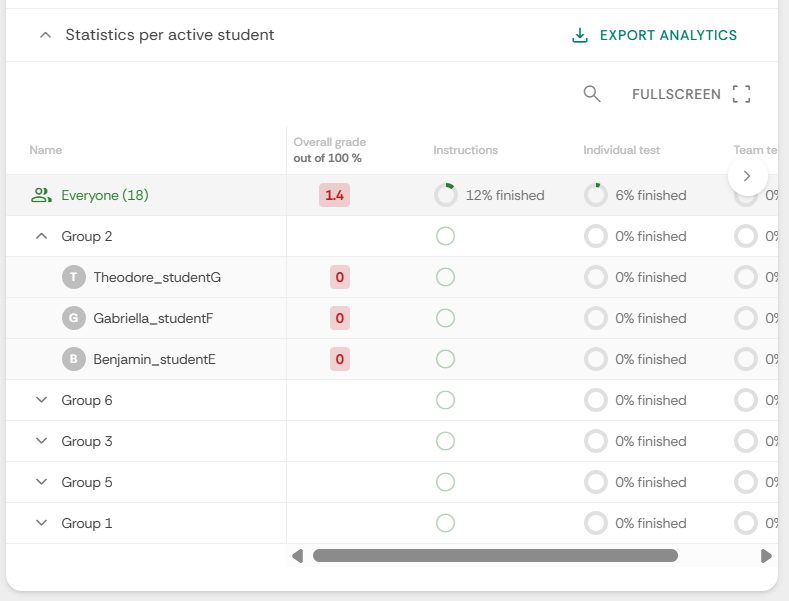Click the Group 3 row name
The width and height of the screenshot is (789, 601).
point(87,441)
